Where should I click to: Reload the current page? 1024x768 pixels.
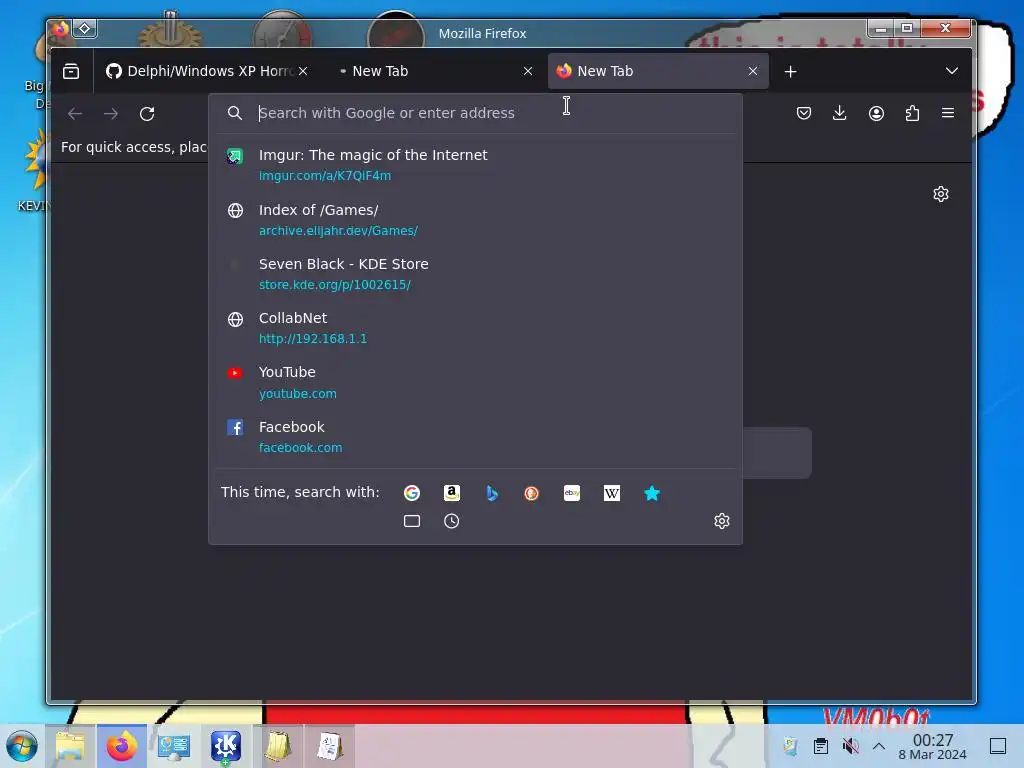point(147,114)
